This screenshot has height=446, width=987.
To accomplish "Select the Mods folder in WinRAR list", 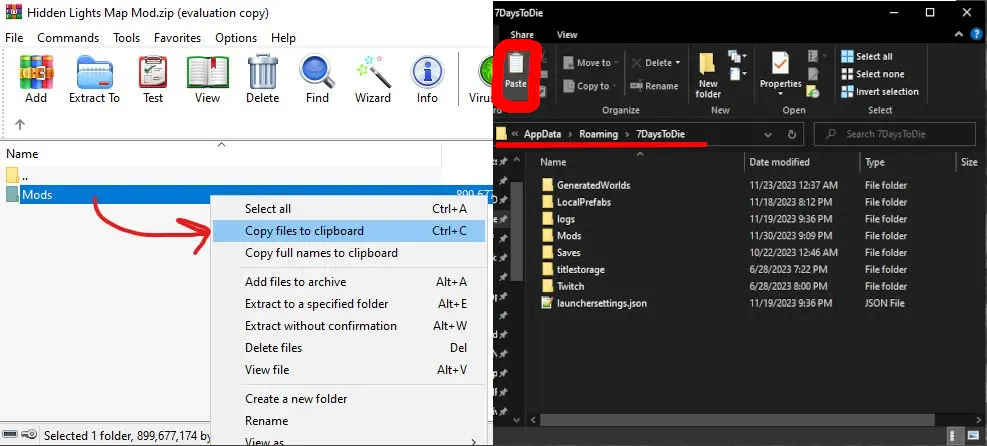I will pos(246,195).
